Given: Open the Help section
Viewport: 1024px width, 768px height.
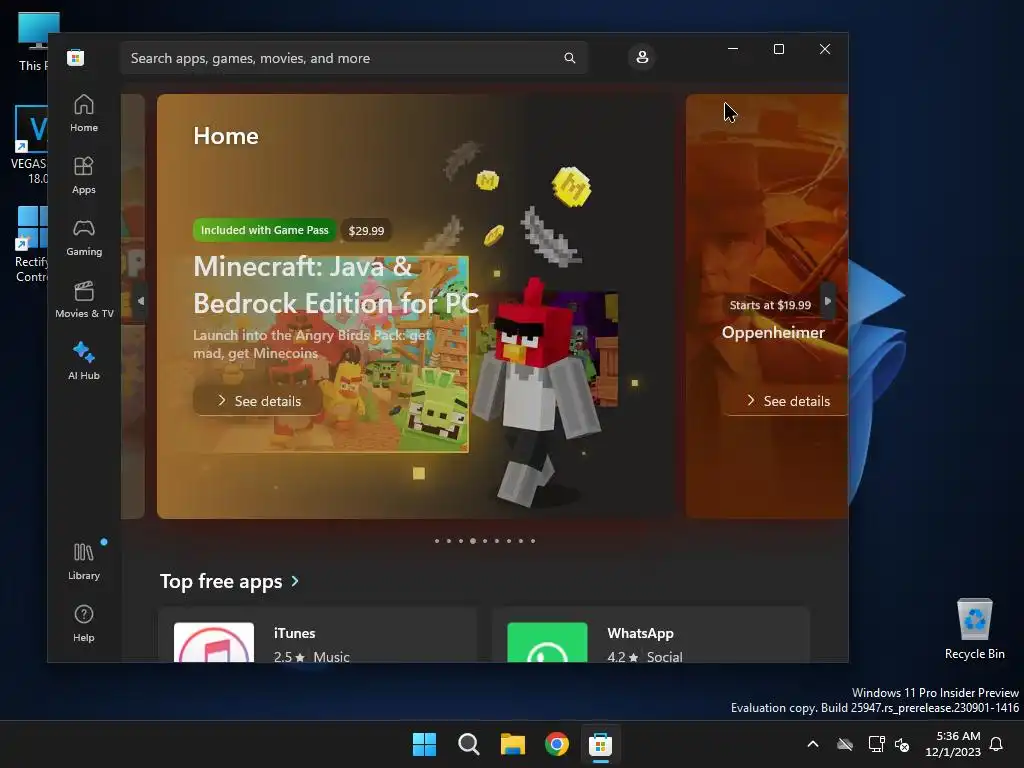Looking at the screenshot, I should [x=84, y=624].
